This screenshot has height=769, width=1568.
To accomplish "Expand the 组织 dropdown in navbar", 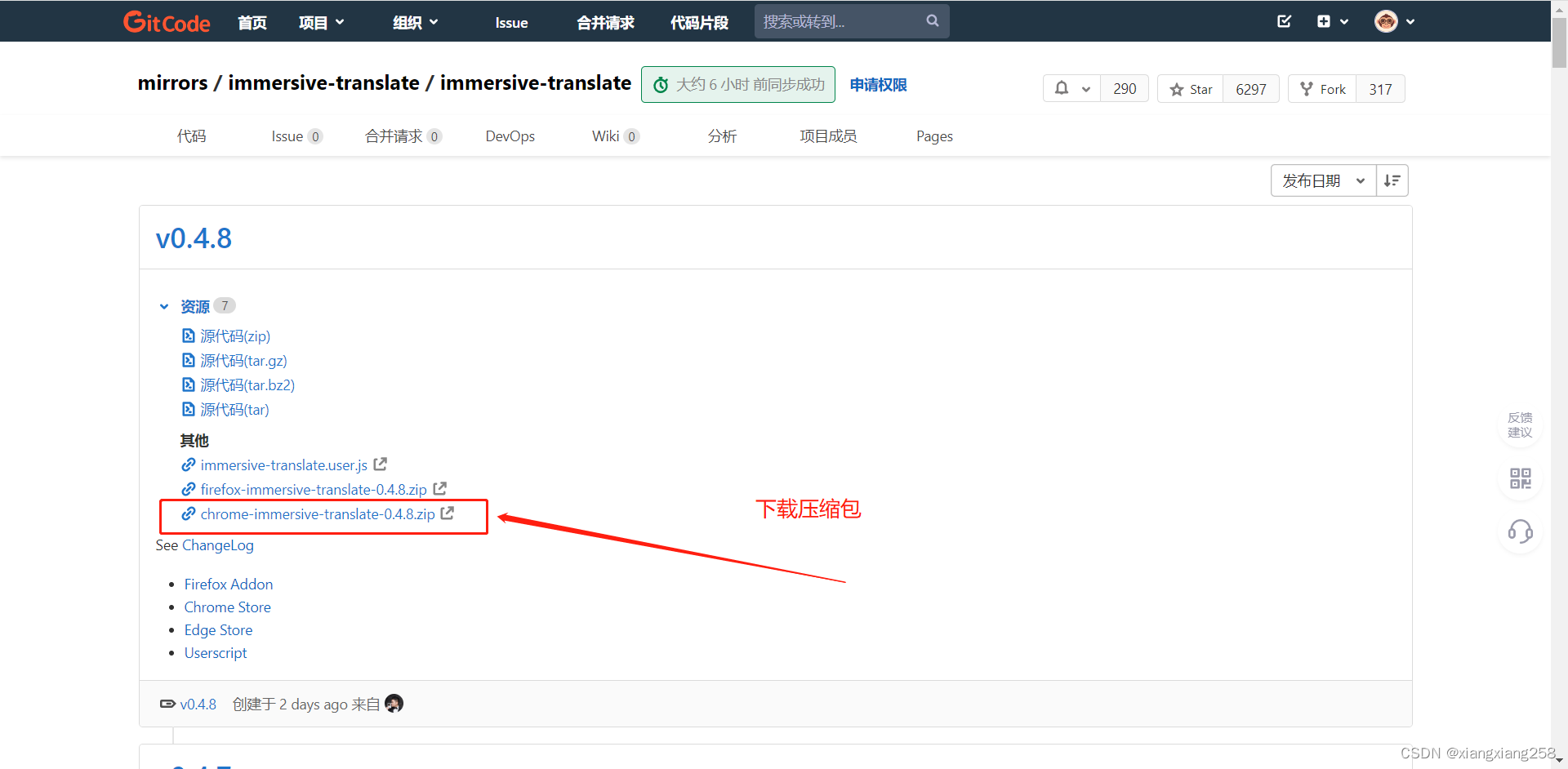I will click(416, 22).
